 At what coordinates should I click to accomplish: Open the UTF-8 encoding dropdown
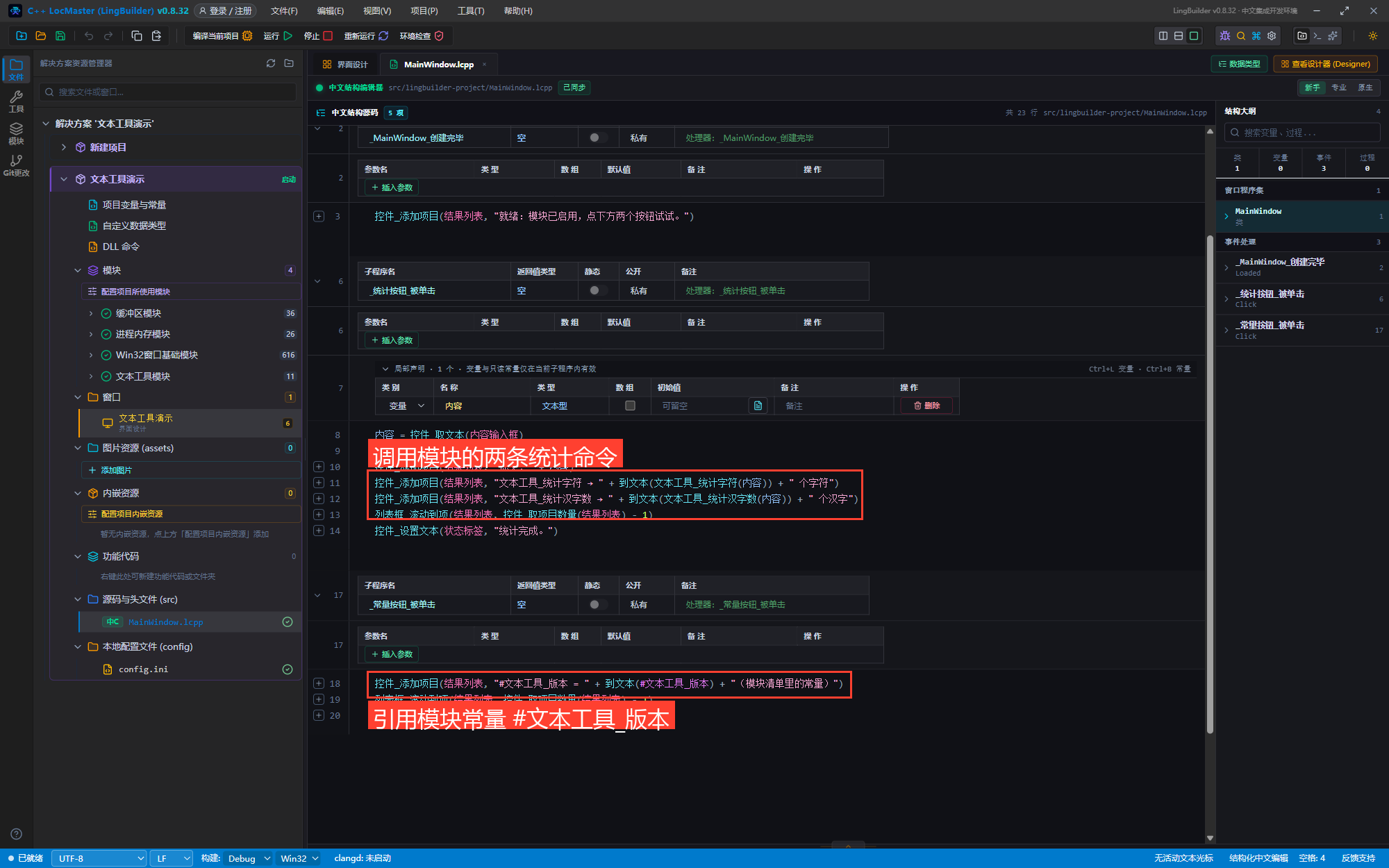(x=100, y=858)
